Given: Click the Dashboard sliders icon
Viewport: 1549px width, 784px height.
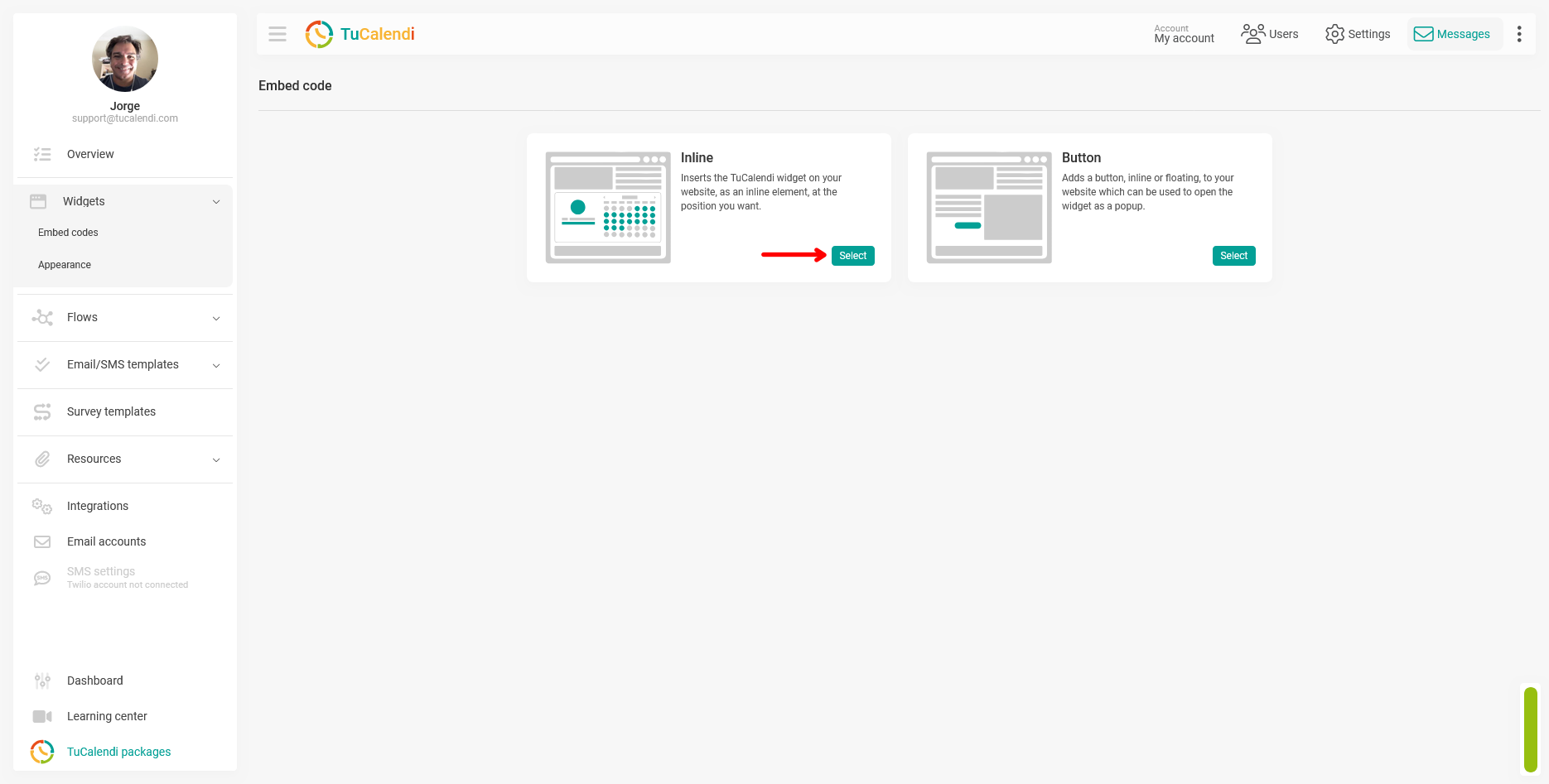Looking at the screenshot, I should coord(42,681).
